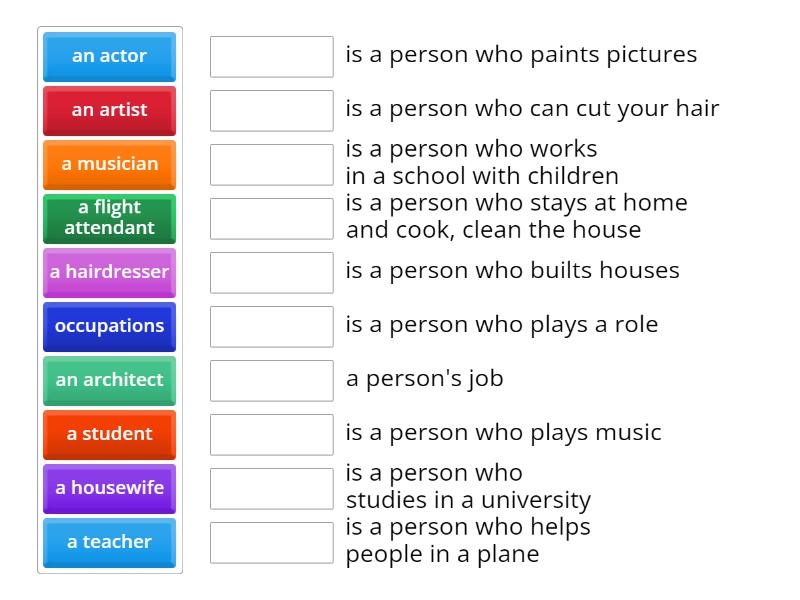The height and width of the screenshot is (600, 800).
Task: Select the slot next to "plays a role"
Action: 271,327
